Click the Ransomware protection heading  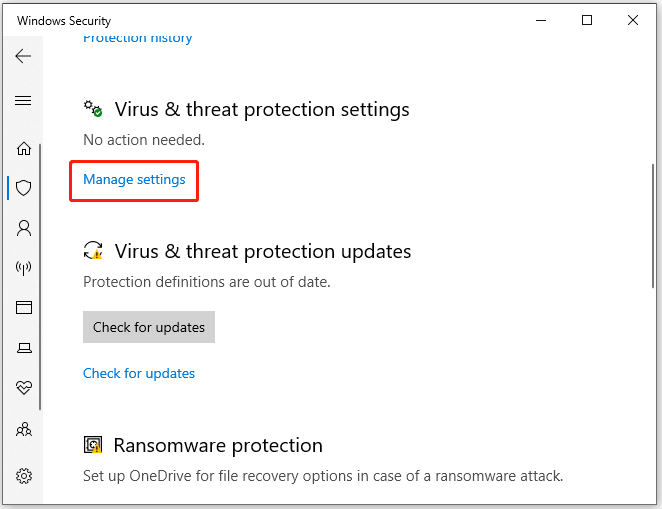(x=218, y=445)
